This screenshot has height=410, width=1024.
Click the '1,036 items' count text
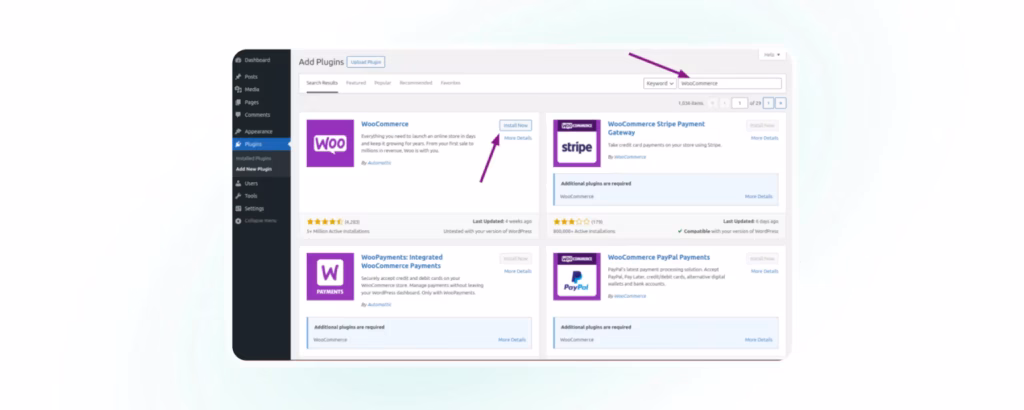coord(691,103)
